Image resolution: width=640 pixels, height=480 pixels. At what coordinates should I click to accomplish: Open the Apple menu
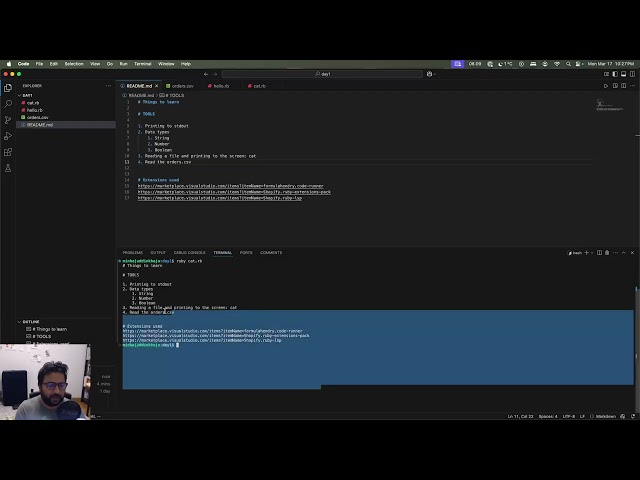[x=9, y=64]
